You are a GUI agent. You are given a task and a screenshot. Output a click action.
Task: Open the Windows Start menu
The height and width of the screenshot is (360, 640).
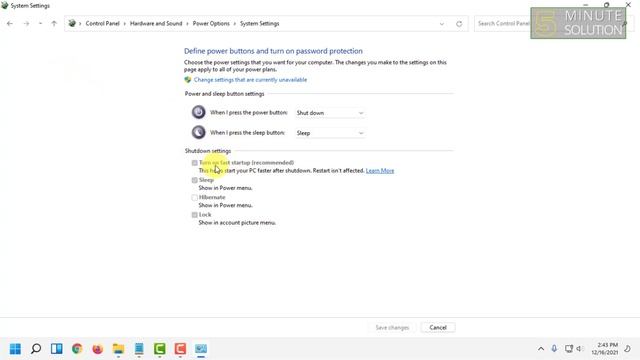point(16,349)
